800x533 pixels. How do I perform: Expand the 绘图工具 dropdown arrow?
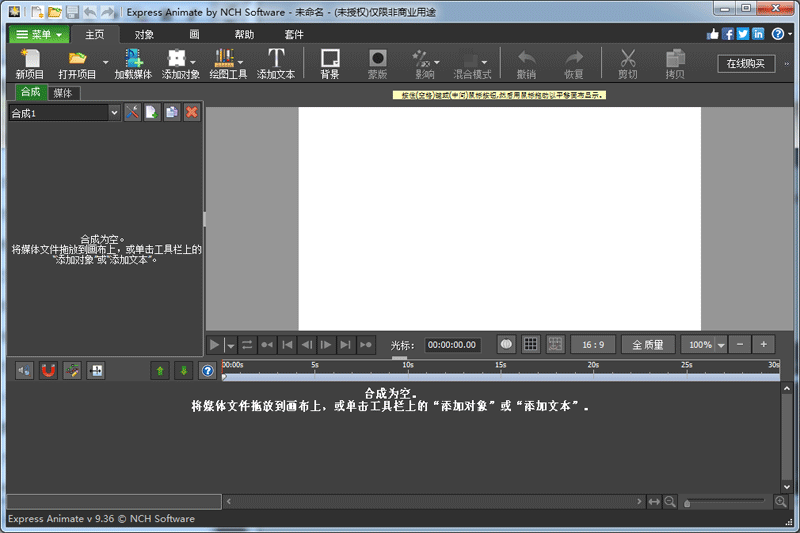pyautogui.click(x=240, y=62)
